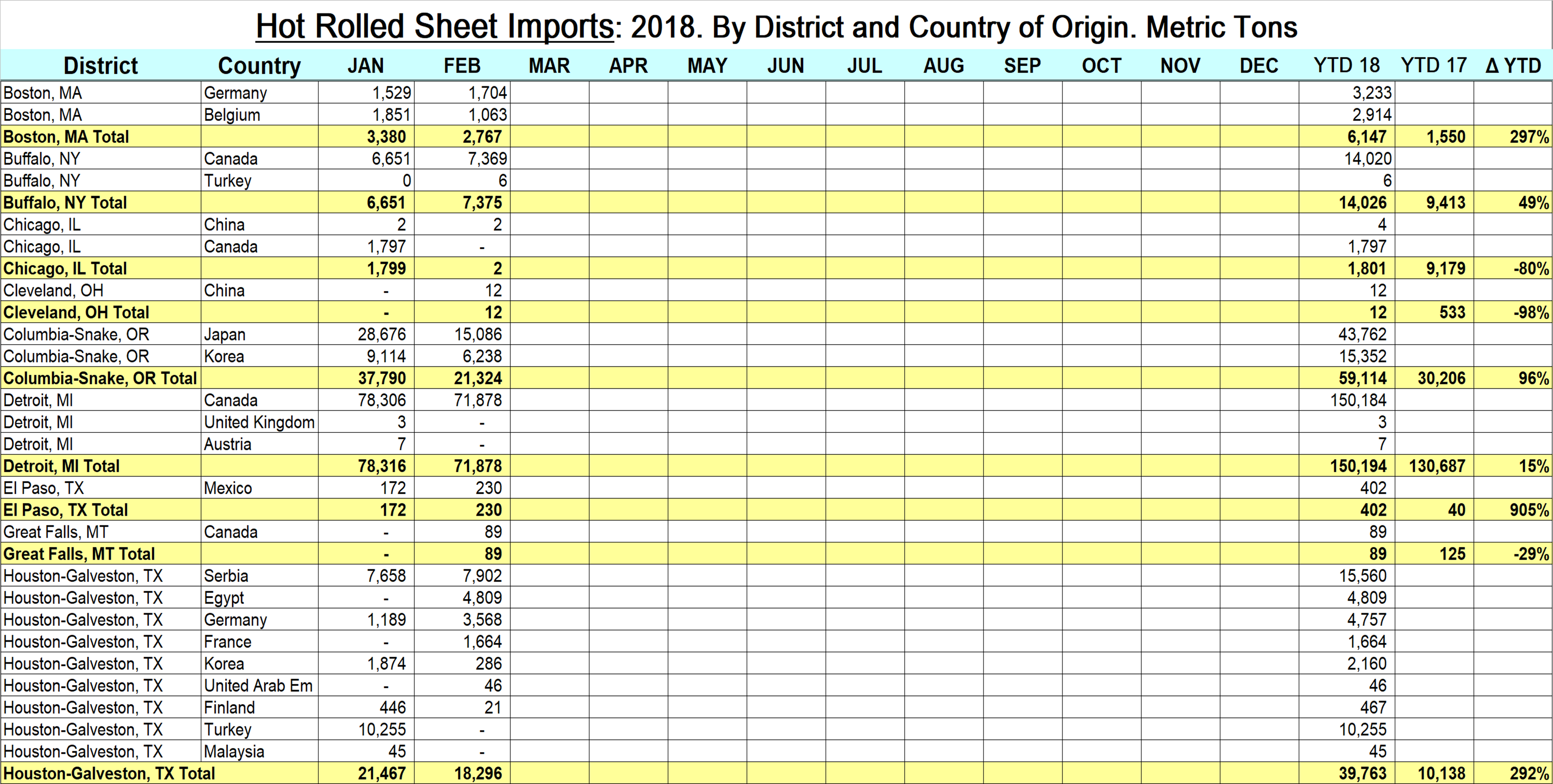Select the United Arab Em country cell
Image resolution: width=1553 pixels, height=784 pixels.
click(258, 685)
